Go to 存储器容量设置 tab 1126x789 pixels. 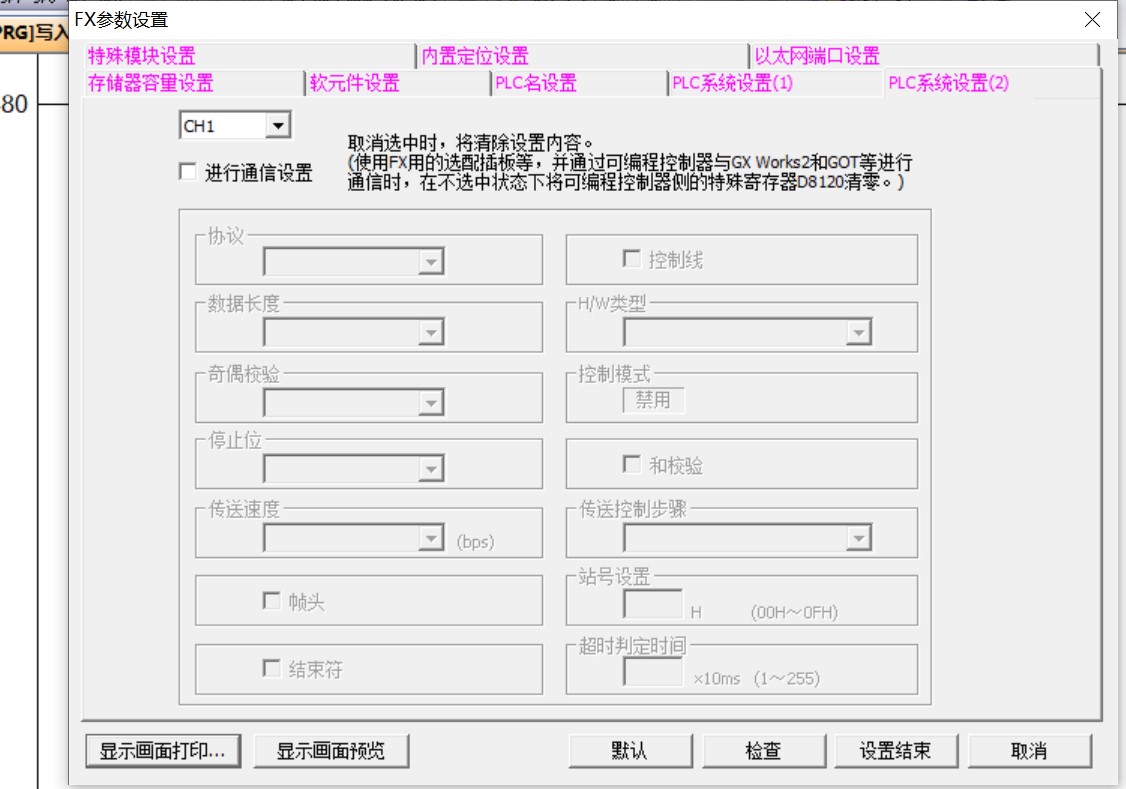coord(151,83)
